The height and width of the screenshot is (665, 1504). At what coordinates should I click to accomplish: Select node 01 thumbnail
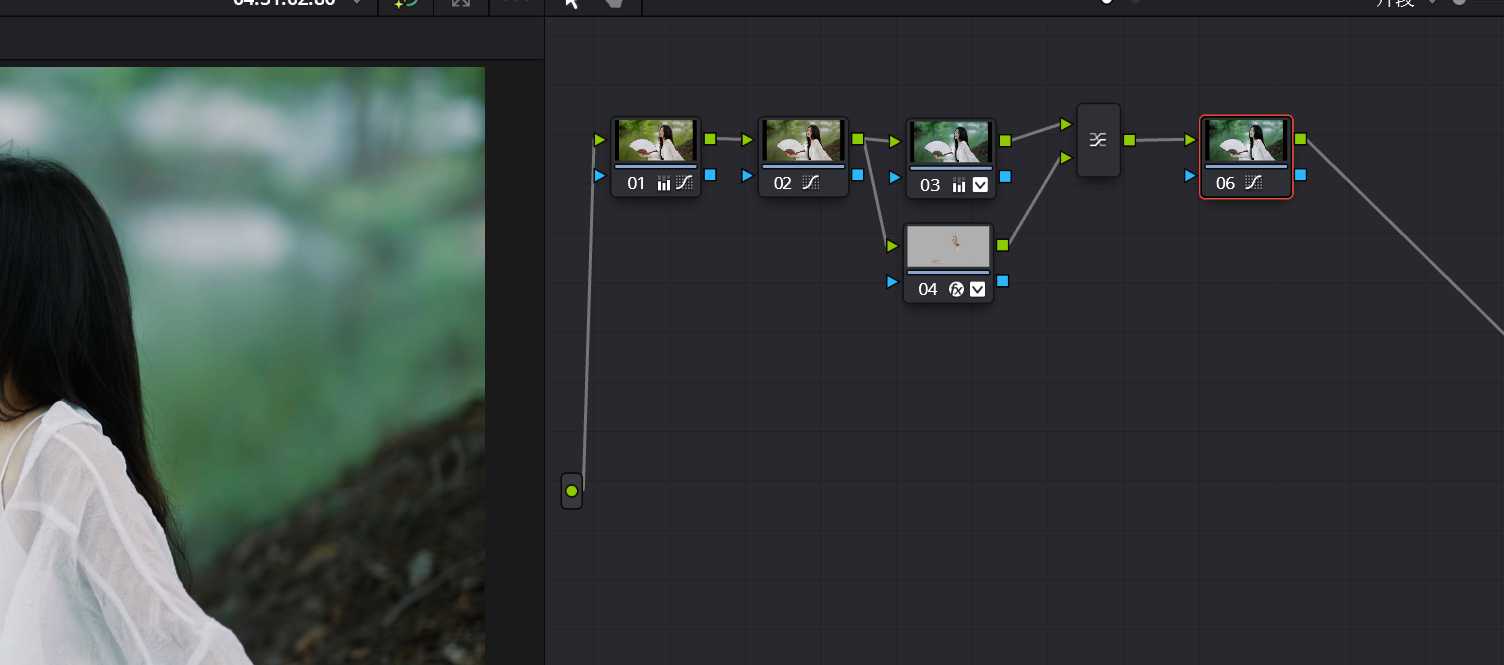click(656, 140)
